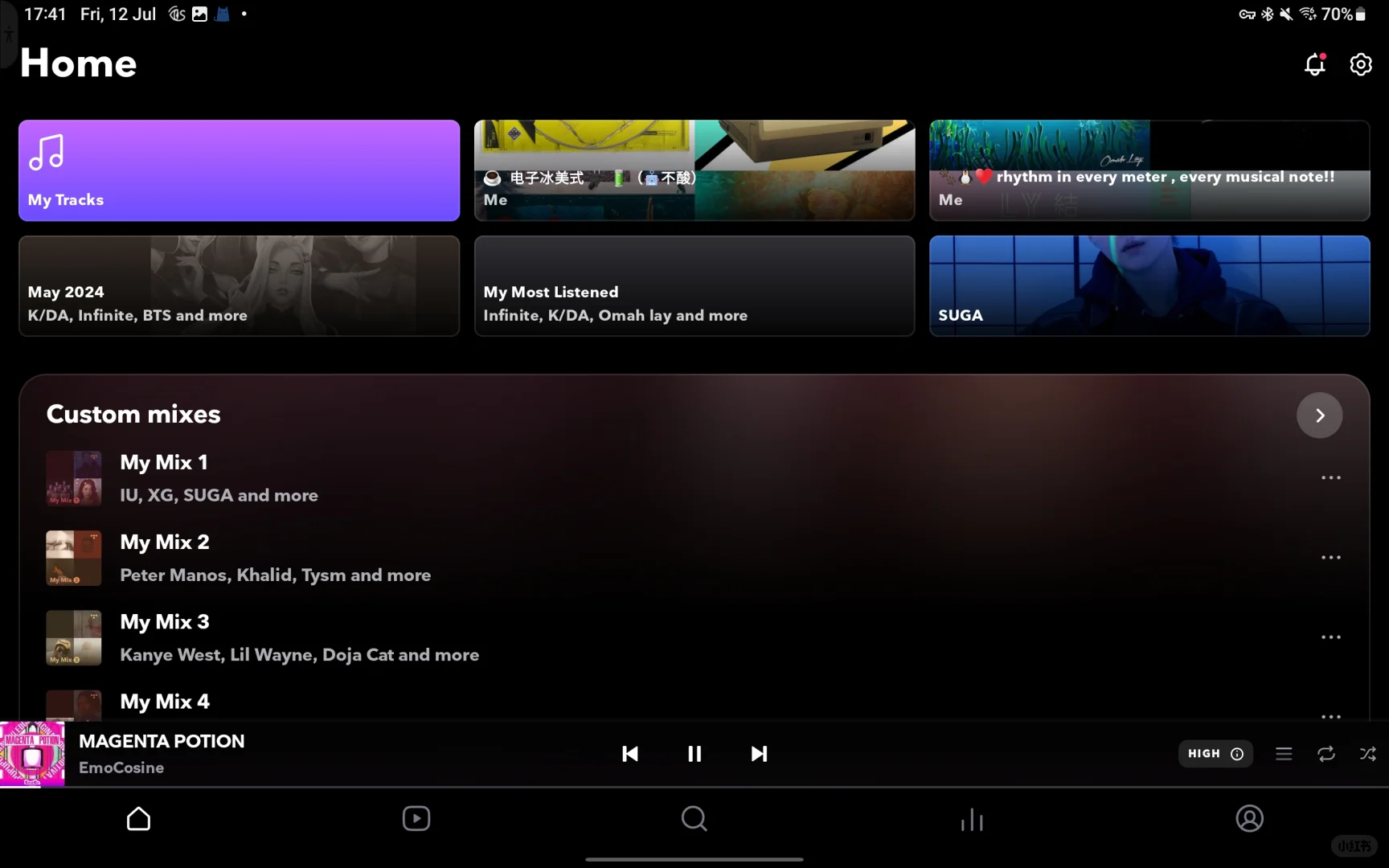Tap the Wi-Fi status icon
This screenshot has height=868, width=1389.
click(1308, 14)
